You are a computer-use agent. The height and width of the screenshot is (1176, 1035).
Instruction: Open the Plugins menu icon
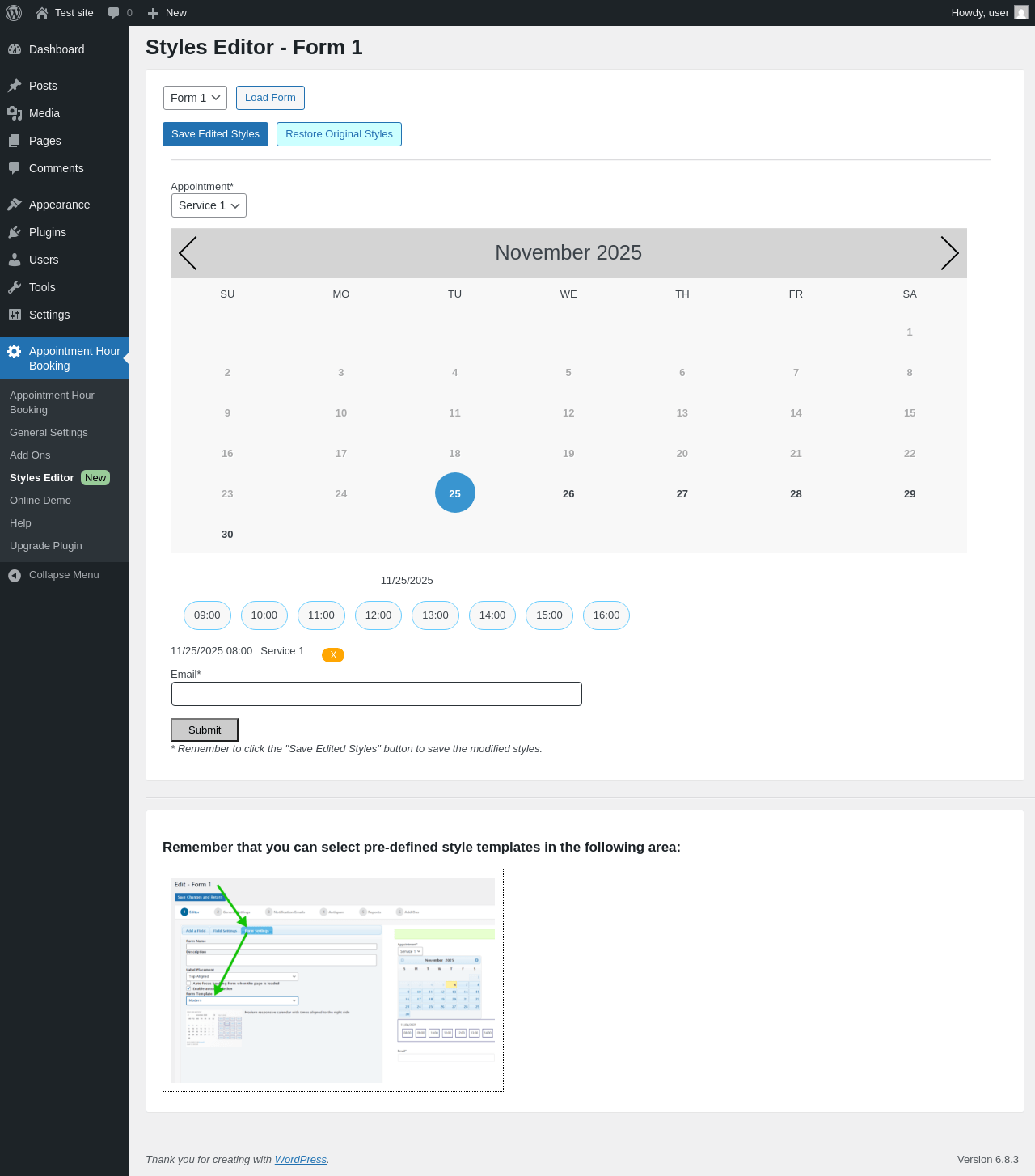click(x=15, y=232)
